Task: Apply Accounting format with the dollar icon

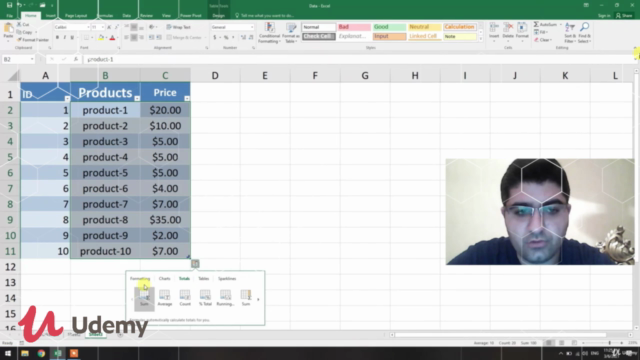Action: click(215, 38)
